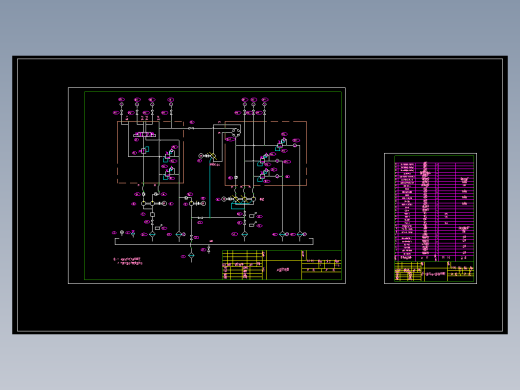Click the yellow title block under the parts list
520x390 pixels.
click(434, 271)
